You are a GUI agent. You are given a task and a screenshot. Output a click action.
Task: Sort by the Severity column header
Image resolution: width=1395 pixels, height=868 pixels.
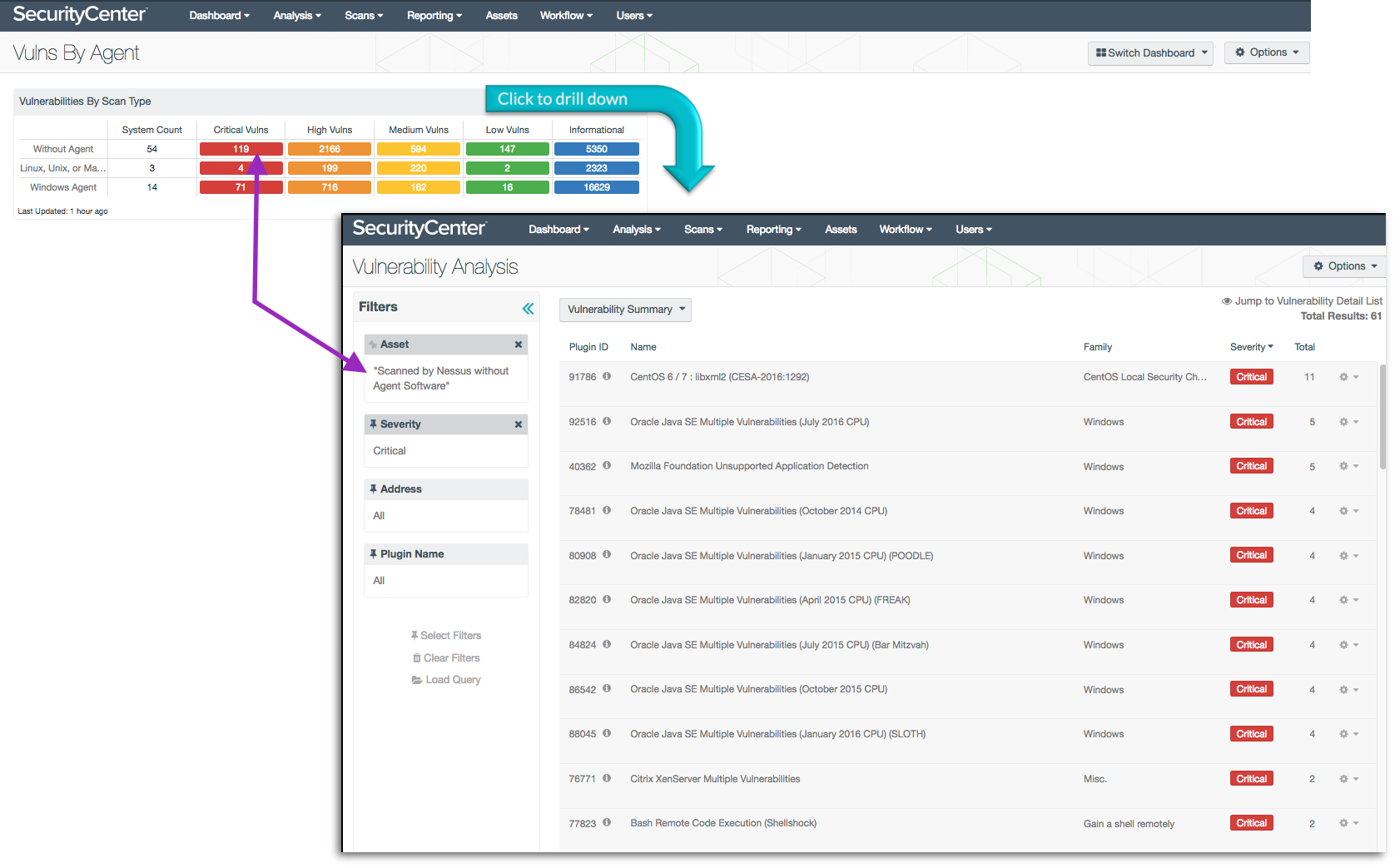click(1251, 347)
